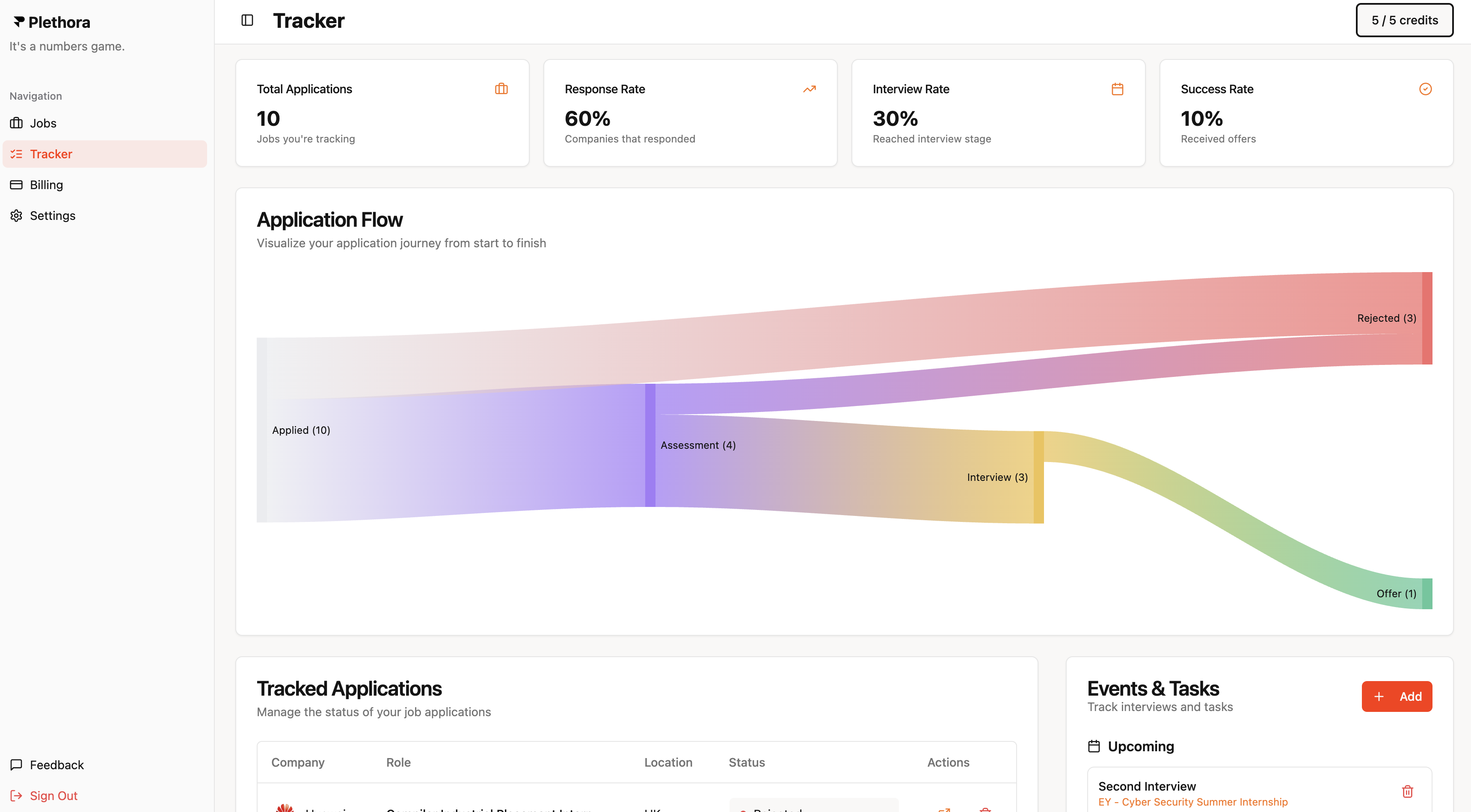Screen dimensions: 1471x812
Task: Click the 5 / 5 credits button
Action: pos(1404,21)
